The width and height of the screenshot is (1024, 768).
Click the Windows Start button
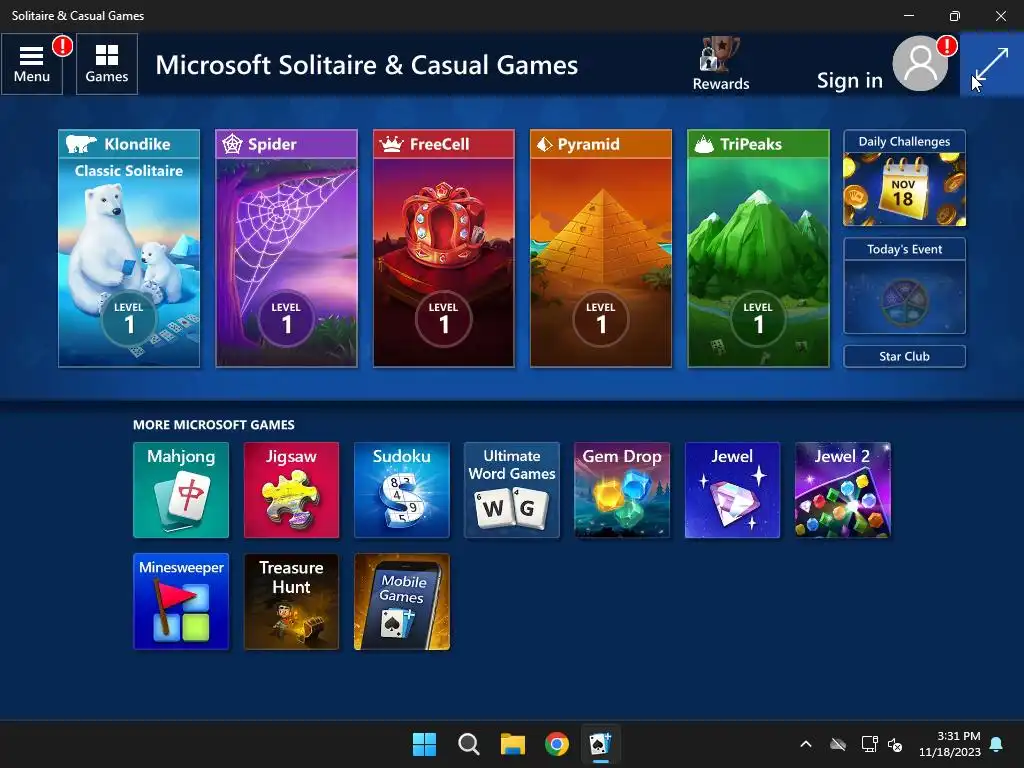click(x=424, y=744)
